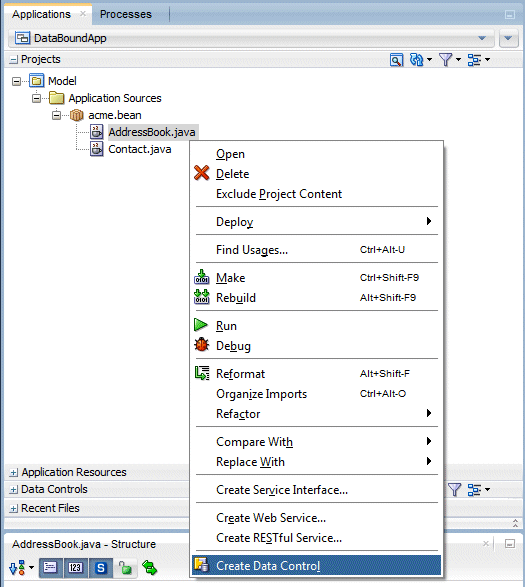Toggle the Show Public Members Only lock icon
This screenshot has width=525, height=587.
pyautogui.click(x=125, y=568)
